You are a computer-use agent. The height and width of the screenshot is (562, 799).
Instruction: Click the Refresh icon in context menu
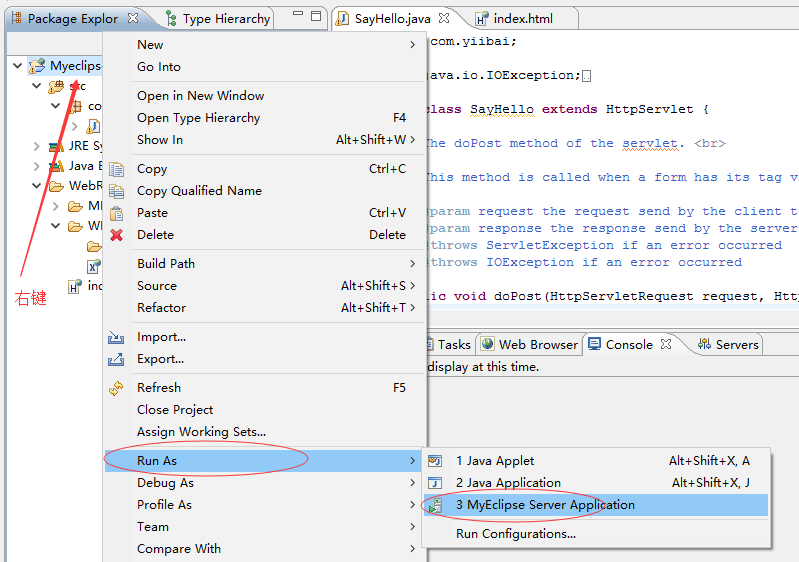pos(116,388)
